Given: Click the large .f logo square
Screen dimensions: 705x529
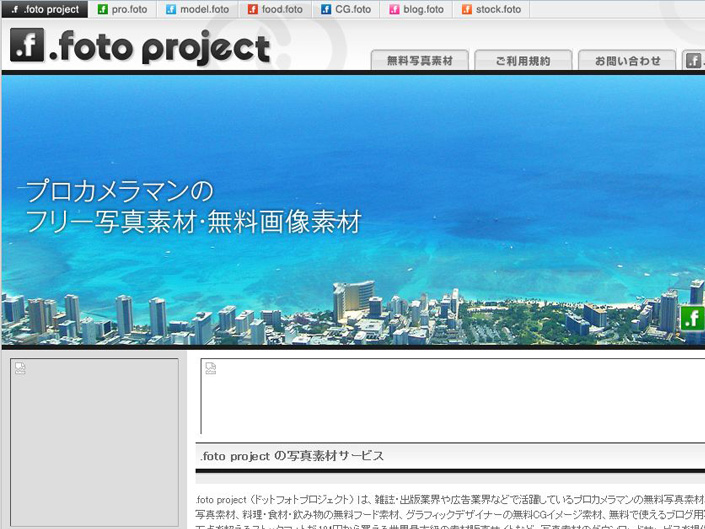Looking at the screenshot, I should coord(27,44).
